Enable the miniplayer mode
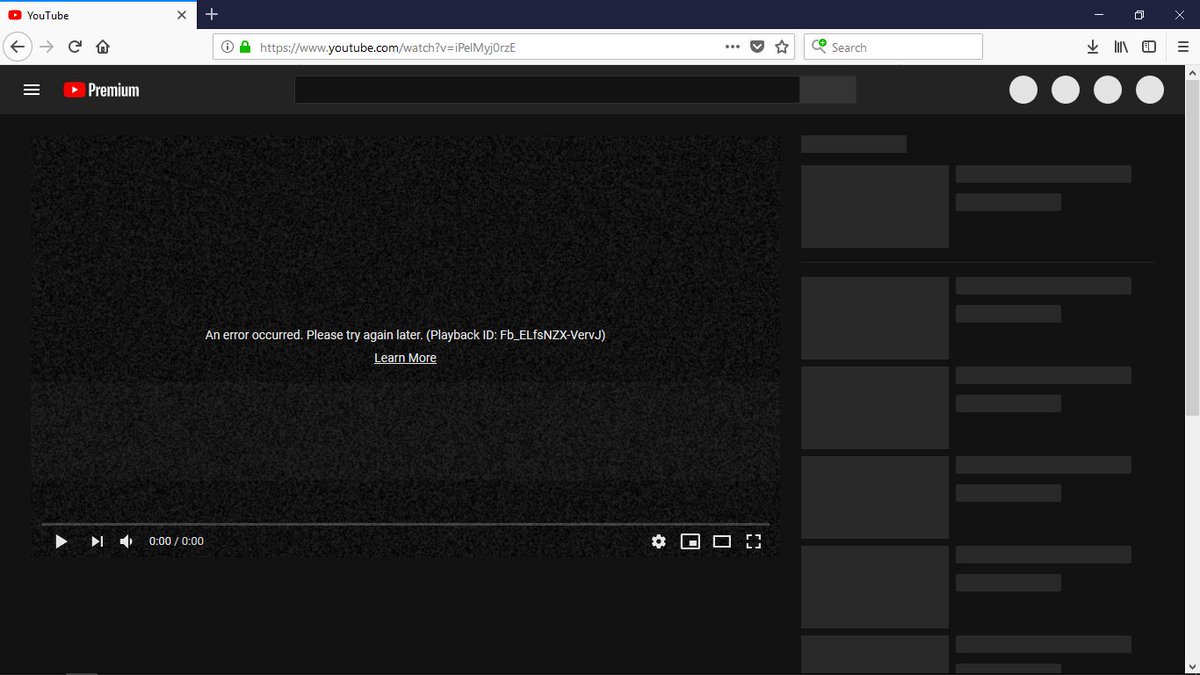Screen dimensions: 1200x675 (690, 541)
